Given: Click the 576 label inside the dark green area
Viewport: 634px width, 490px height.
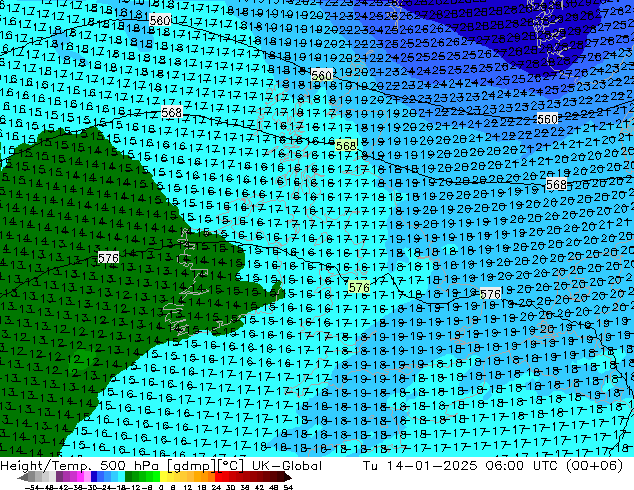Looking at the screenshot, I should click(108, 258).
